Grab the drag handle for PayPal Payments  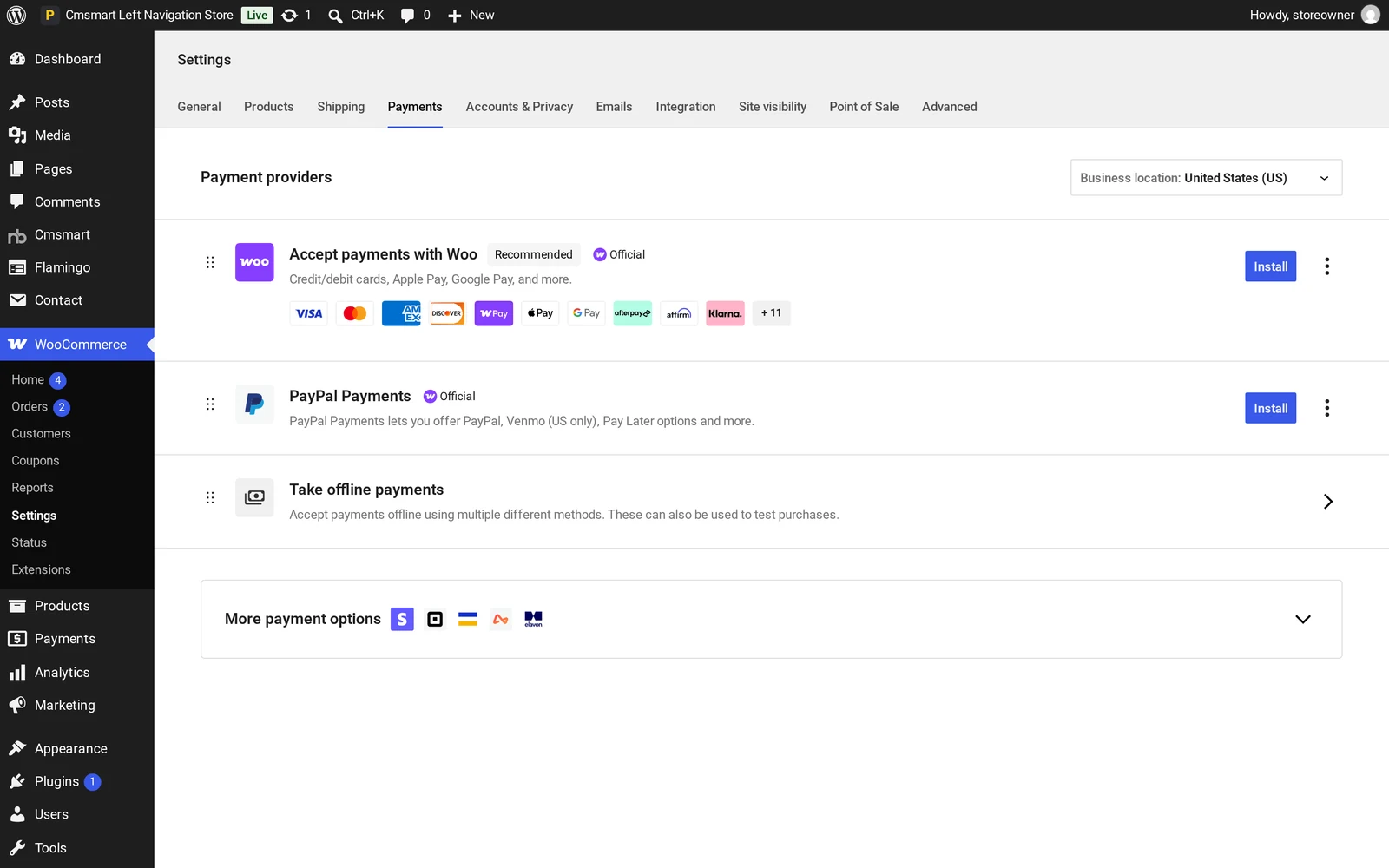click(x=210, y=404)
